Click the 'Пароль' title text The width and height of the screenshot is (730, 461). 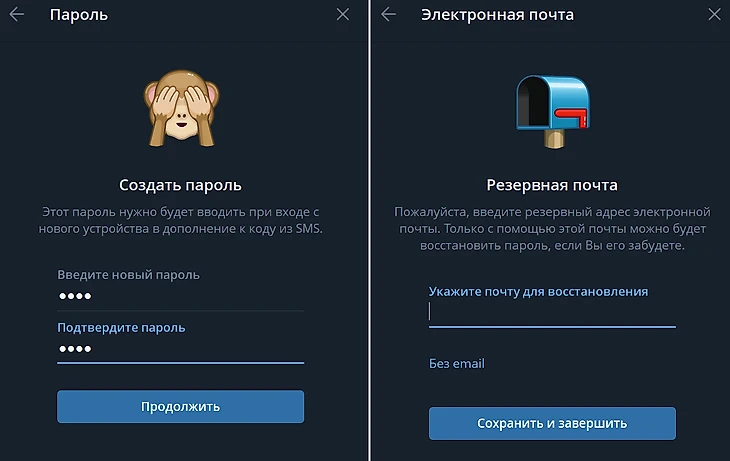(x=79, y=15)
